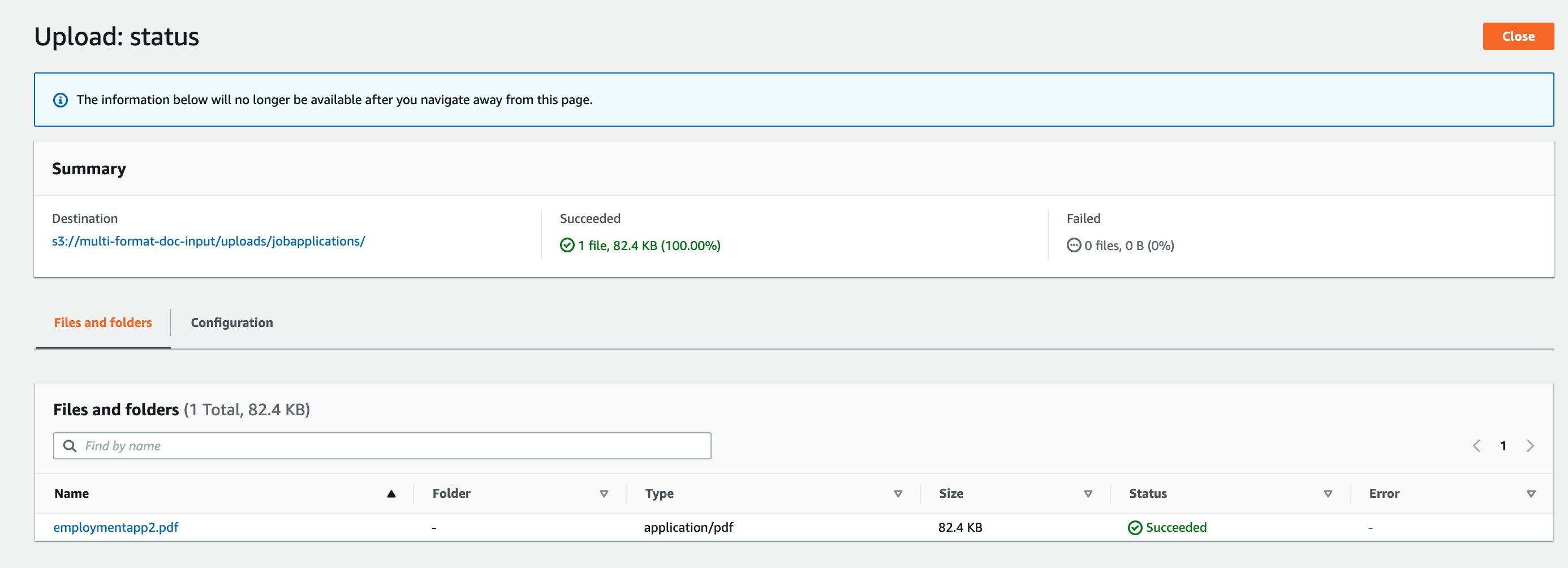Click the pending icon beside 0 files failed

coord(1074,246)
